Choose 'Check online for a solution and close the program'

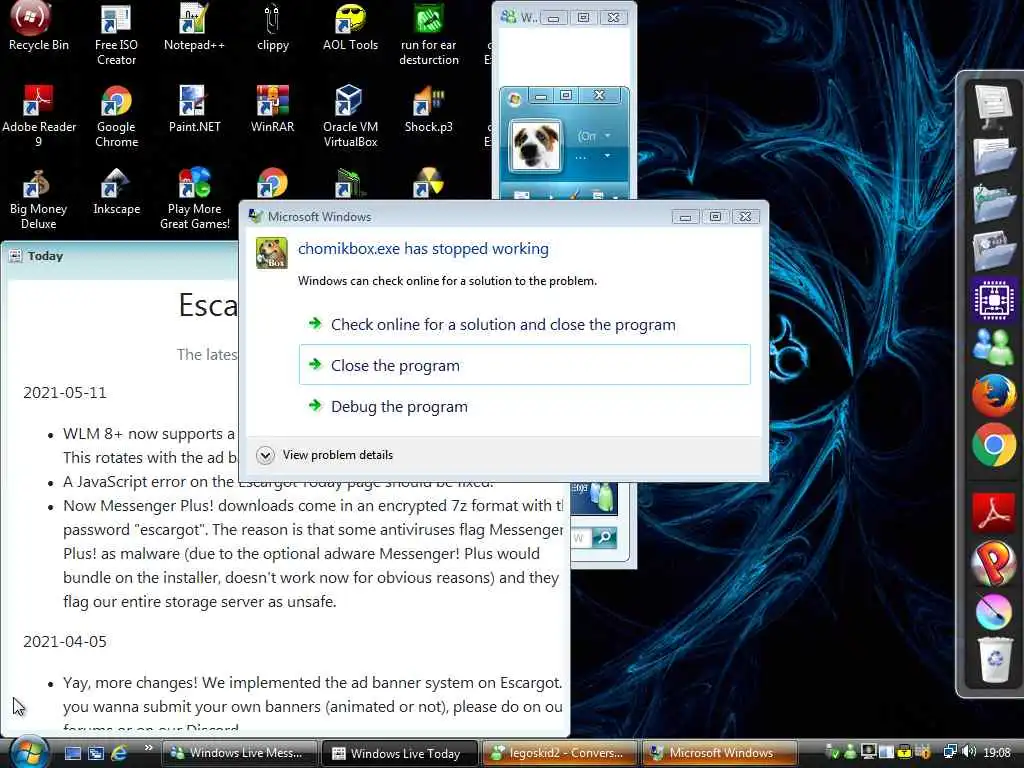pyautogui.click(x=524, y=325)
